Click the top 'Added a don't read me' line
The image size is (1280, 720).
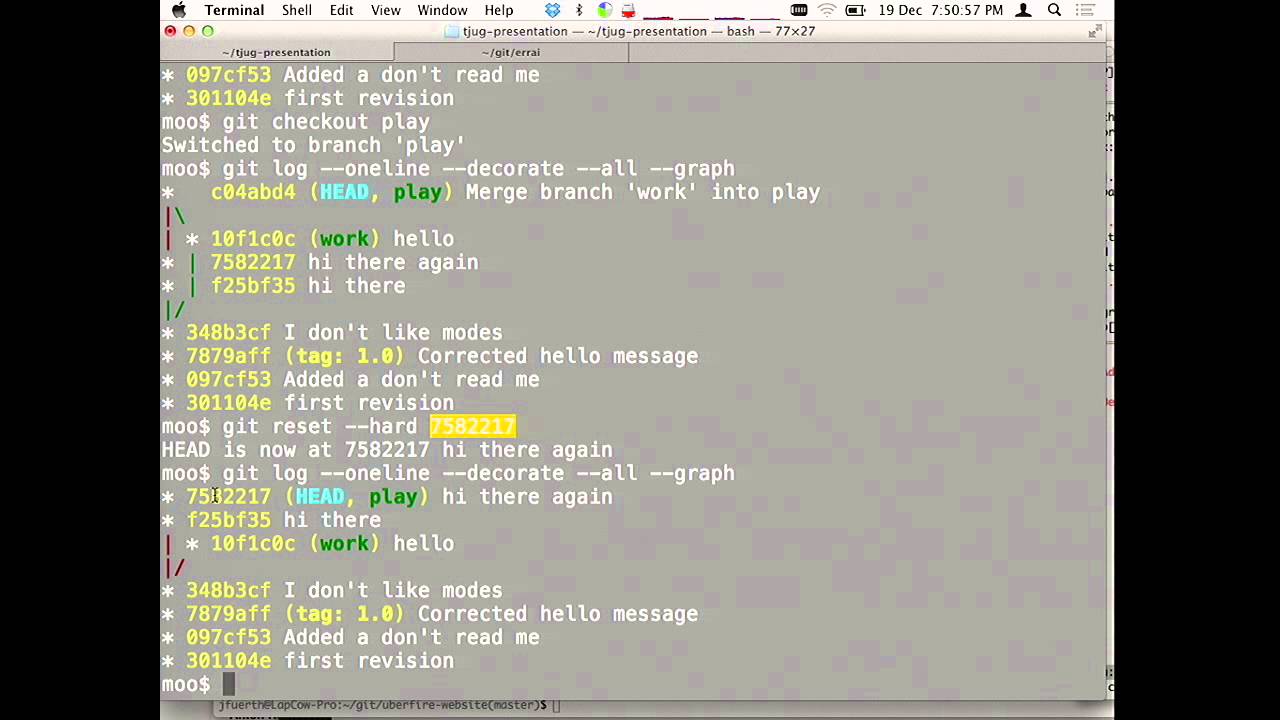[x=350, y=75]
